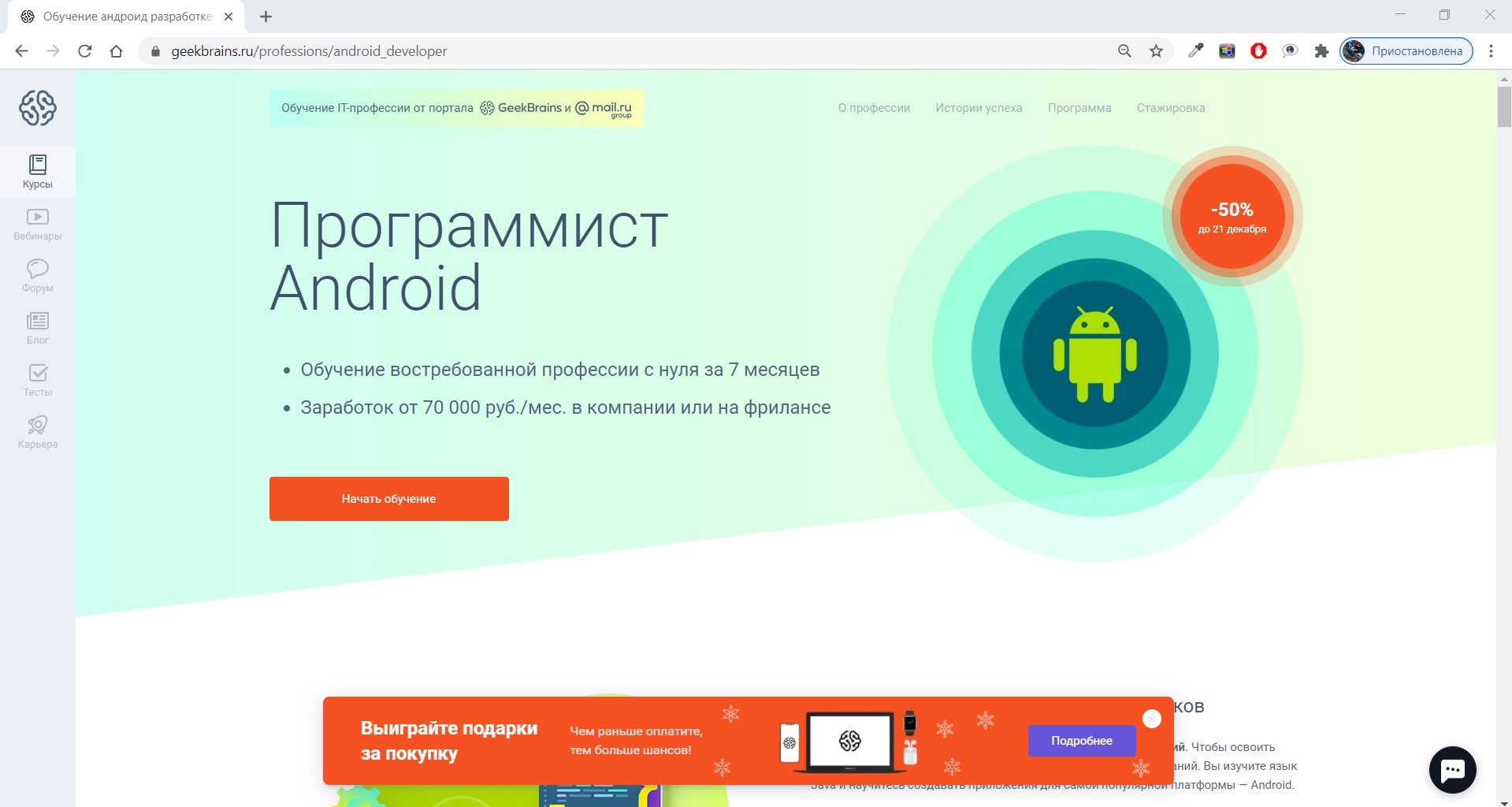Click the red shield adblock extension icon
Screen dimensions: 1512x807
[1258, 51]
